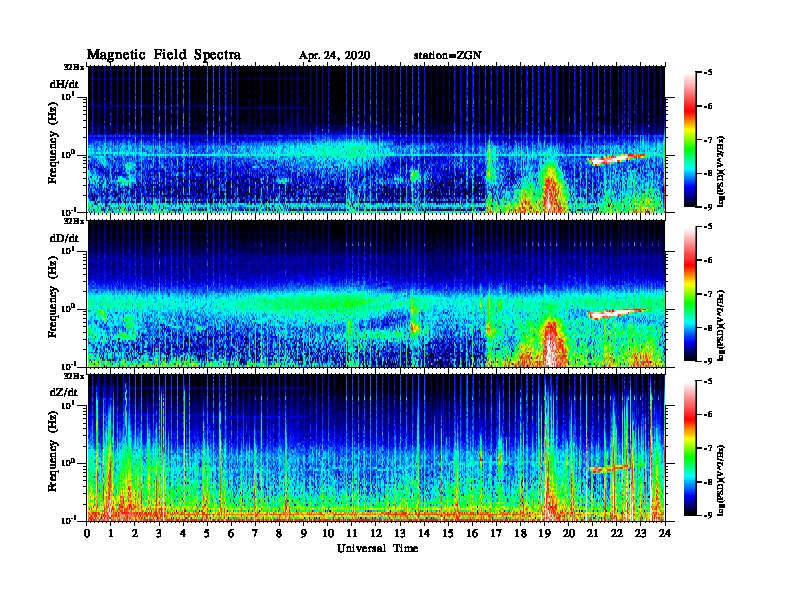Click the dZ/dt panel color scale bar
This screenshot has height=612, width=792.
click(x=690, y=448)
